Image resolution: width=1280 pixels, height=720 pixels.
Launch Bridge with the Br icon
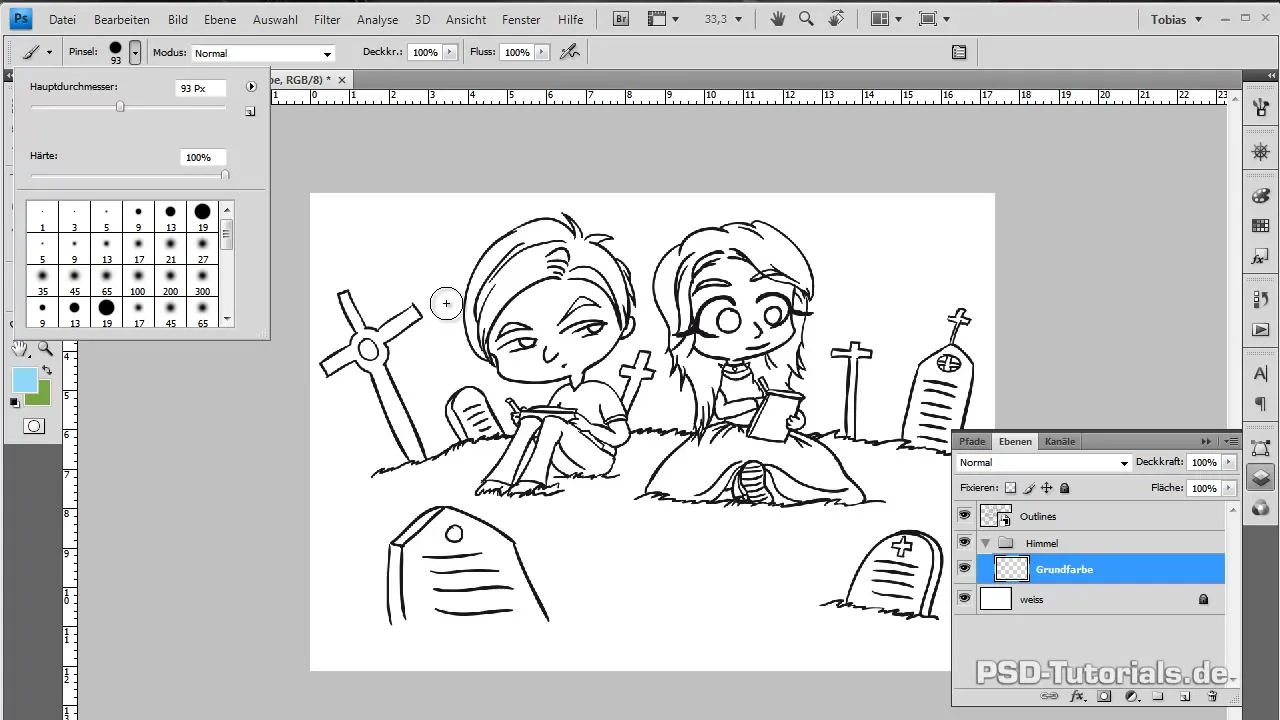point(621,19)
